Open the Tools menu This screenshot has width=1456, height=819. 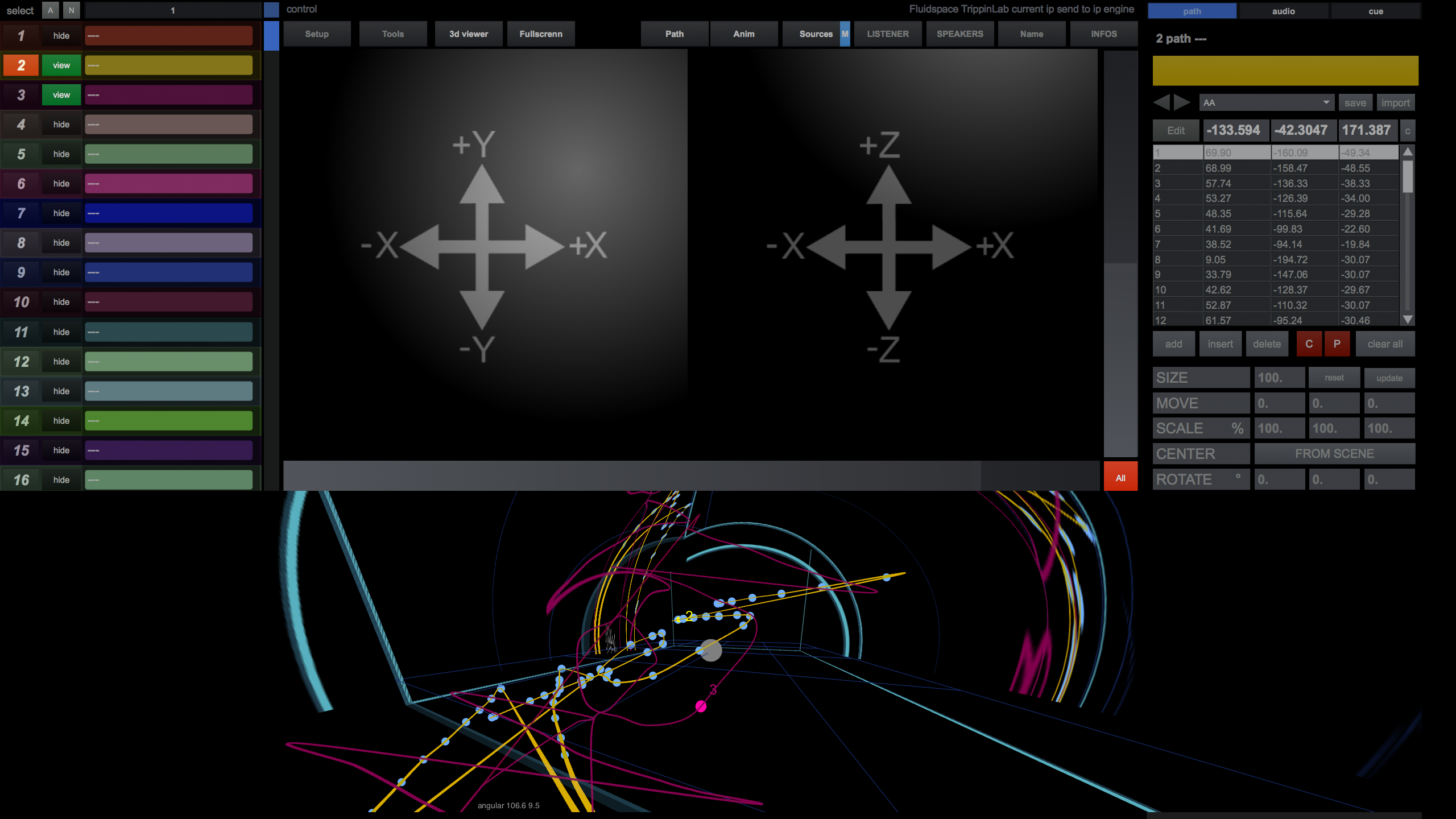point(393,34)
